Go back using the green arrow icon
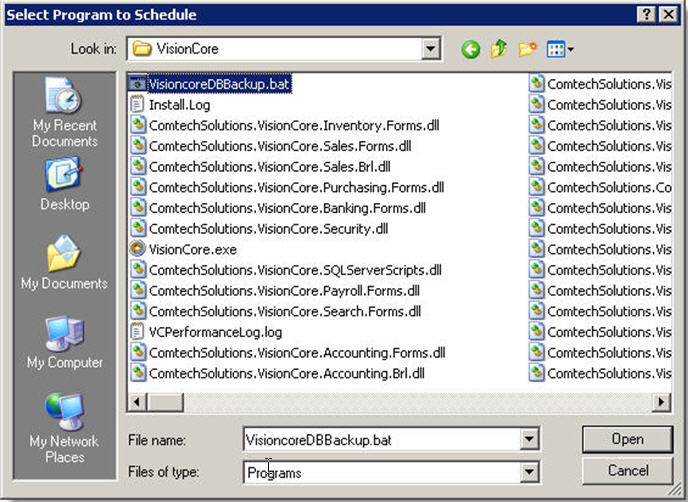The width and height of the screenshot is (688, 502). coord(470,49)
